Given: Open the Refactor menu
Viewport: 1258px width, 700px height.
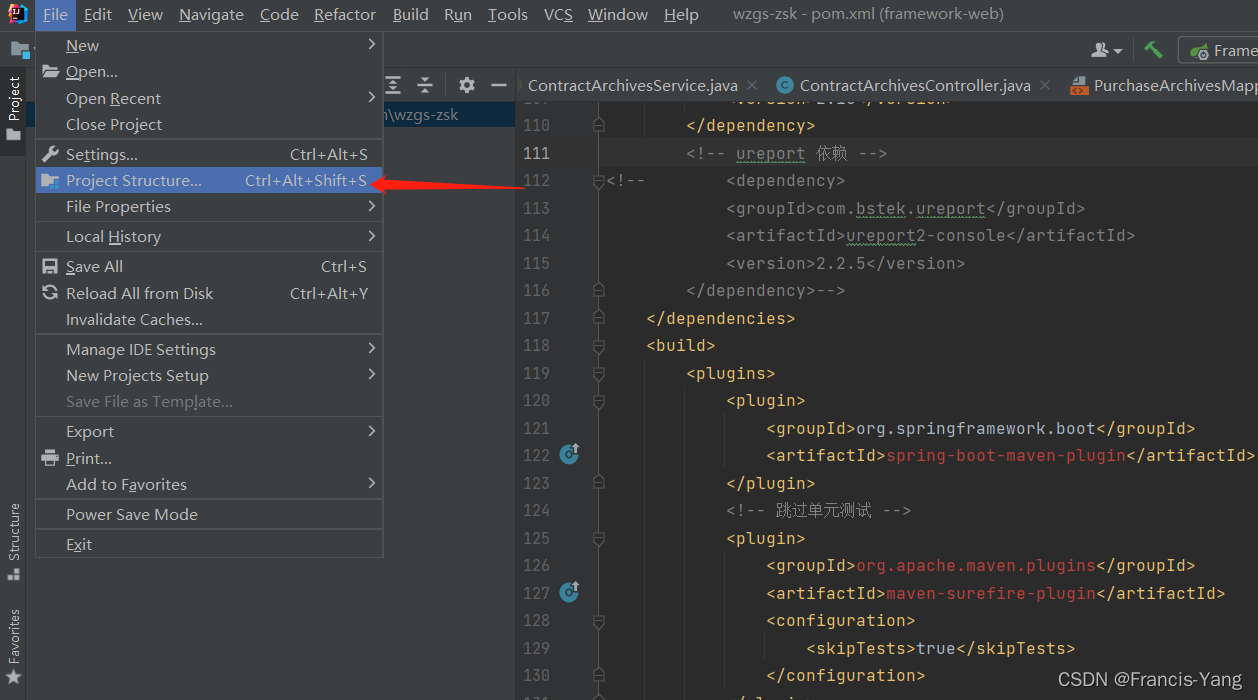Looking at the screenshot, I should pyautogui.click(x=345, y=14).
